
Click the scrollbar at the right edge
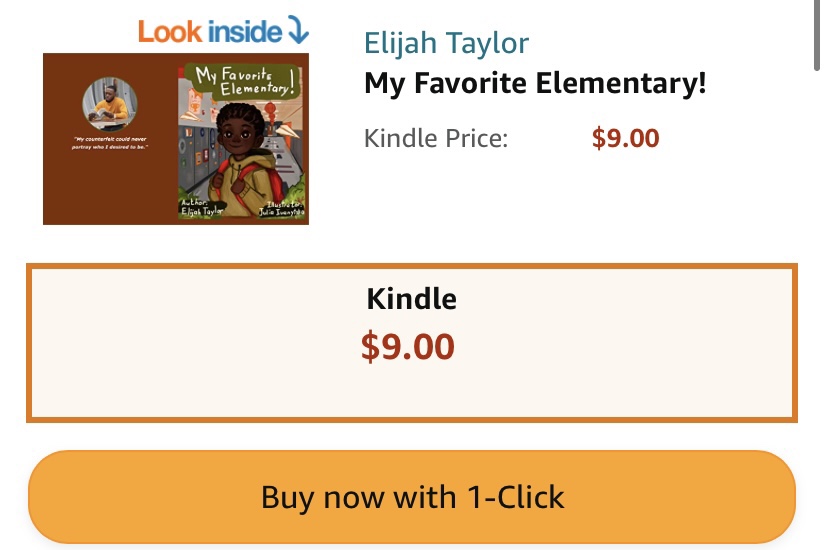pos(817,40)
